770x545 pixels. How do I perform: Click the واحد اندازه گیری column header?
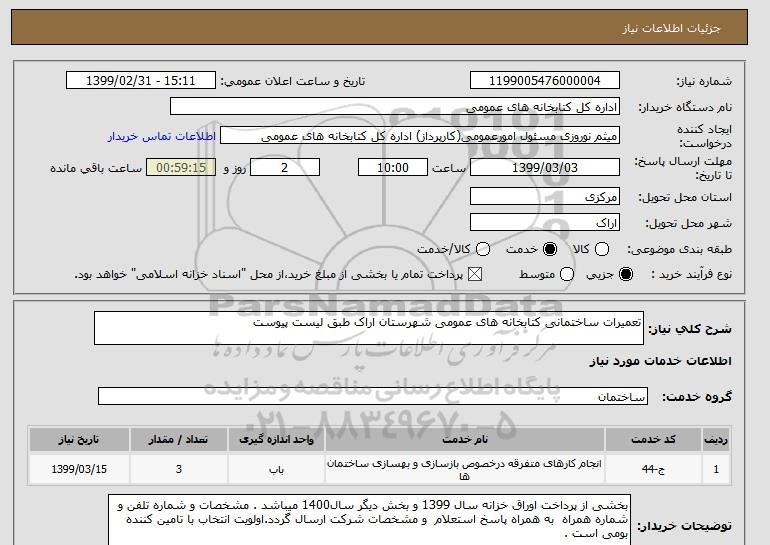tap(276, 439)
